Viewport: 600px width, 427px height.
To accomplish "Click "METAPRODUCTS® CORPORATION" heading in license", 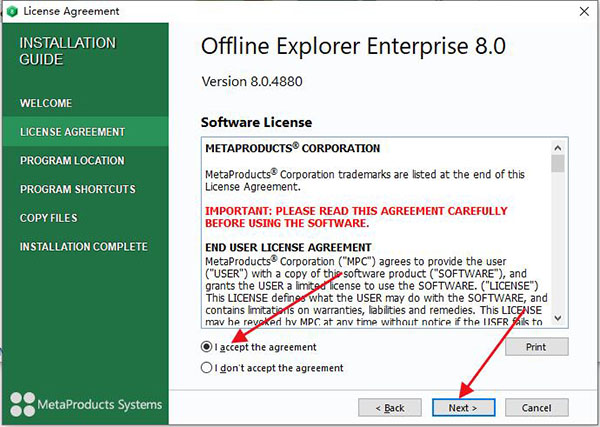I will (292, 148).
